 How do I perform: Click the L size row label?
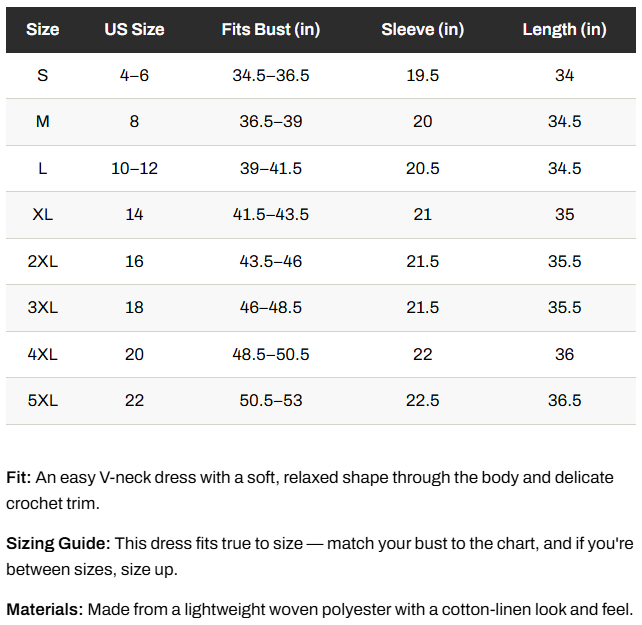click(43, 168)
